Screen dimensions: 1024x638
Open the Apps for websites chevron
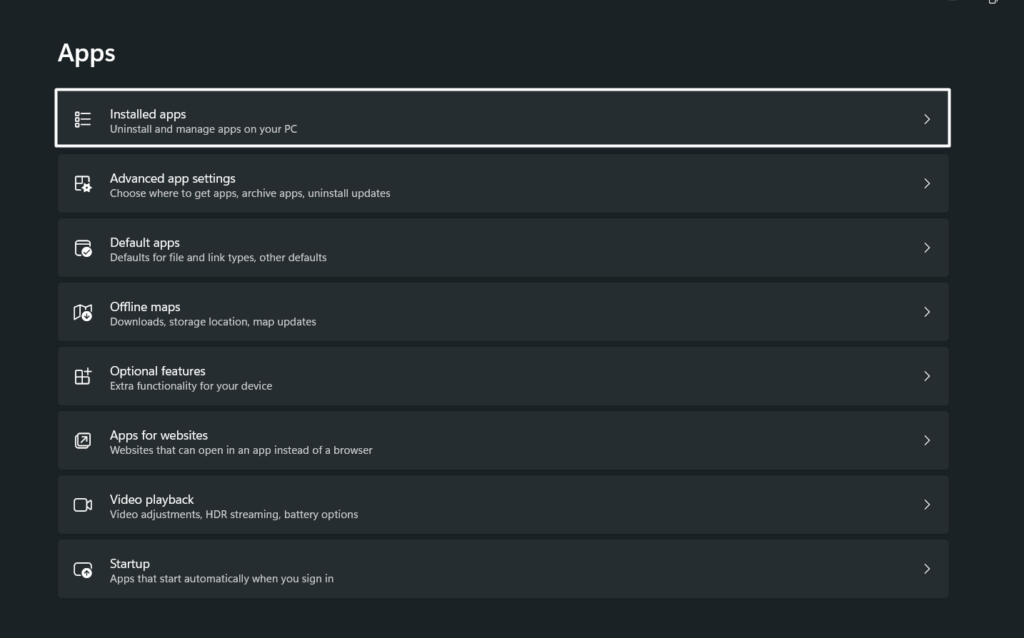point(927,440)
